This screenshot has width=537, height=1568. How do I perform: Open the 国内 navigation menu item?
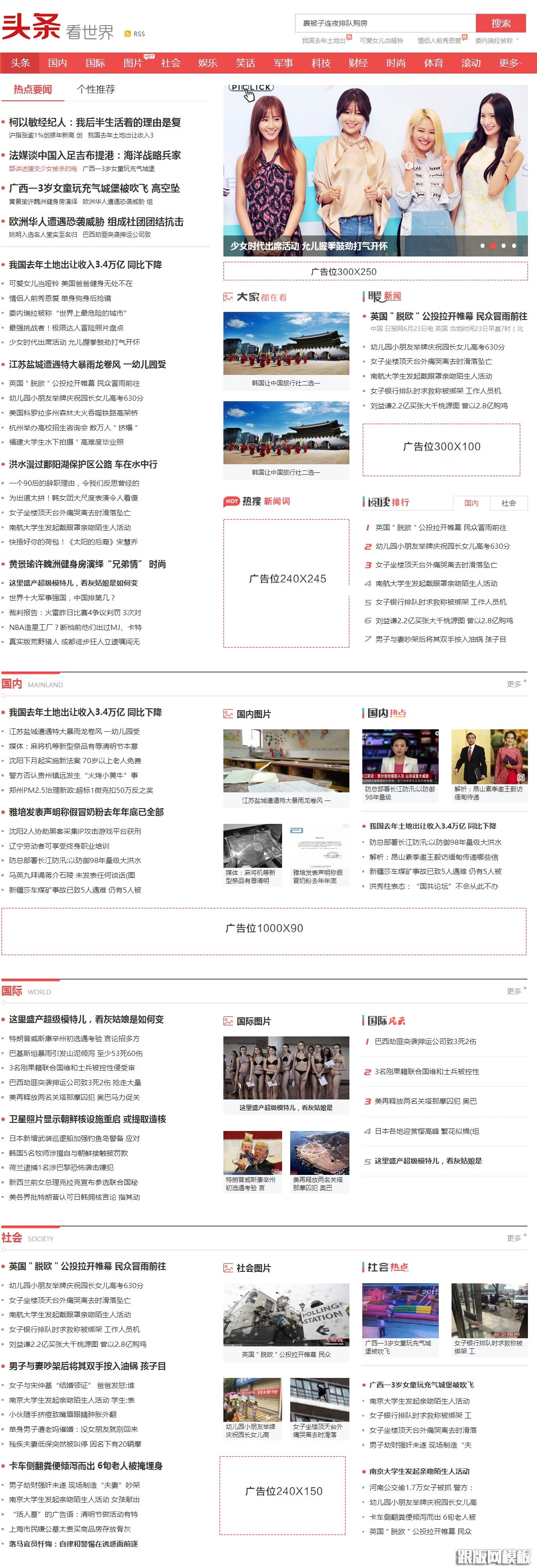coord(58,63)
